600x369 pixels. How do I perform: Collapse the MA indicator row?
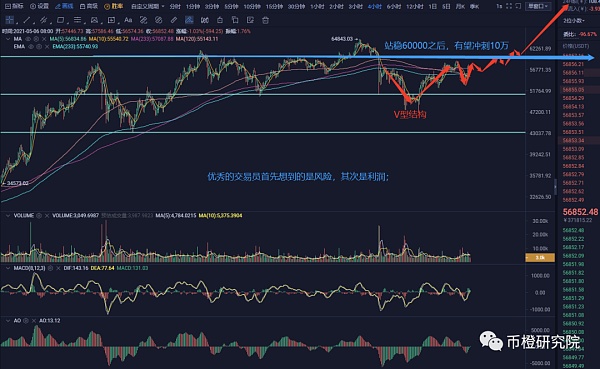tap(8, 39)
